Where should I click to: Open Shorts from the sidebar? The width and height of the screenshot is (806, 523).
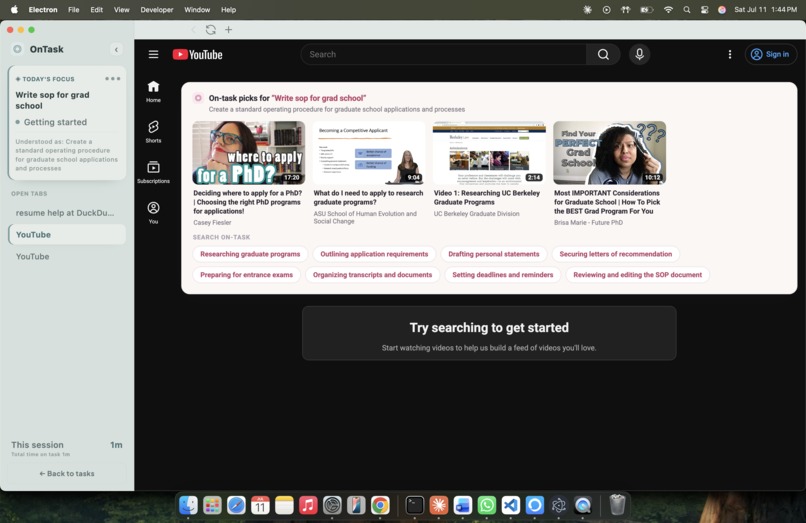(x=153, y=132)
